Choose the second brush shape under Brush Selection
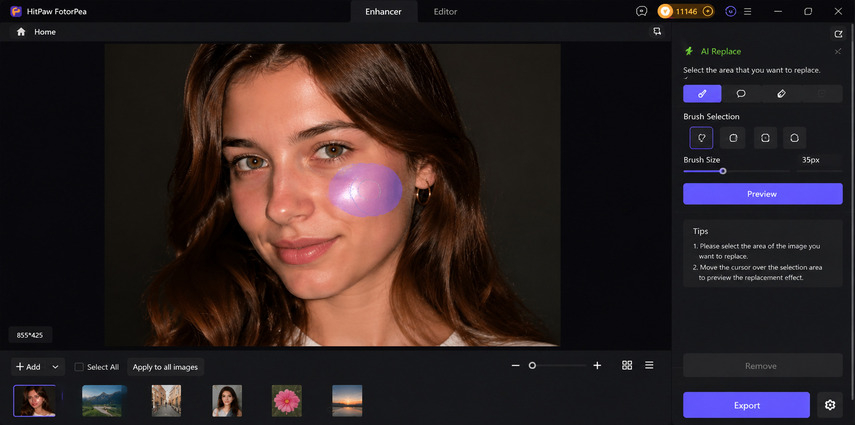The height and width of the screenshot is (425, 855). (x=733, y=138)
